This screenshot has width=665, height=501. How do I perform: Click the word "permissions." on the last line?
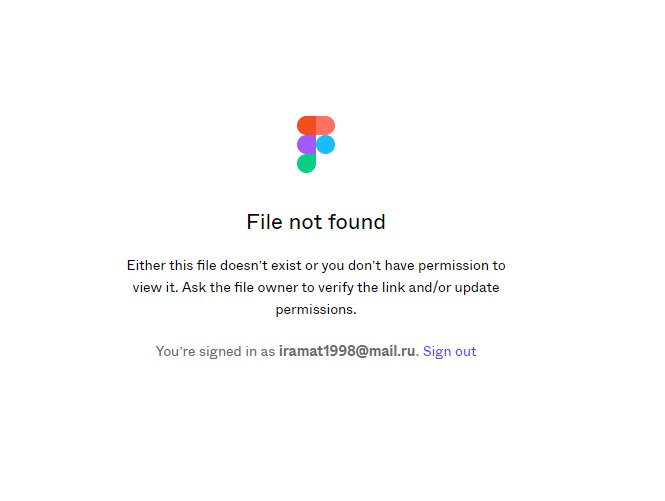pos(316,310)
